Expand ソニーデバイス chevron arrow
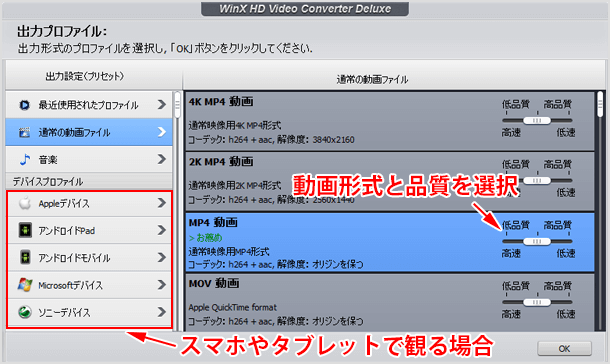Screen dimensions: 610x364 (x=162, y=312)
